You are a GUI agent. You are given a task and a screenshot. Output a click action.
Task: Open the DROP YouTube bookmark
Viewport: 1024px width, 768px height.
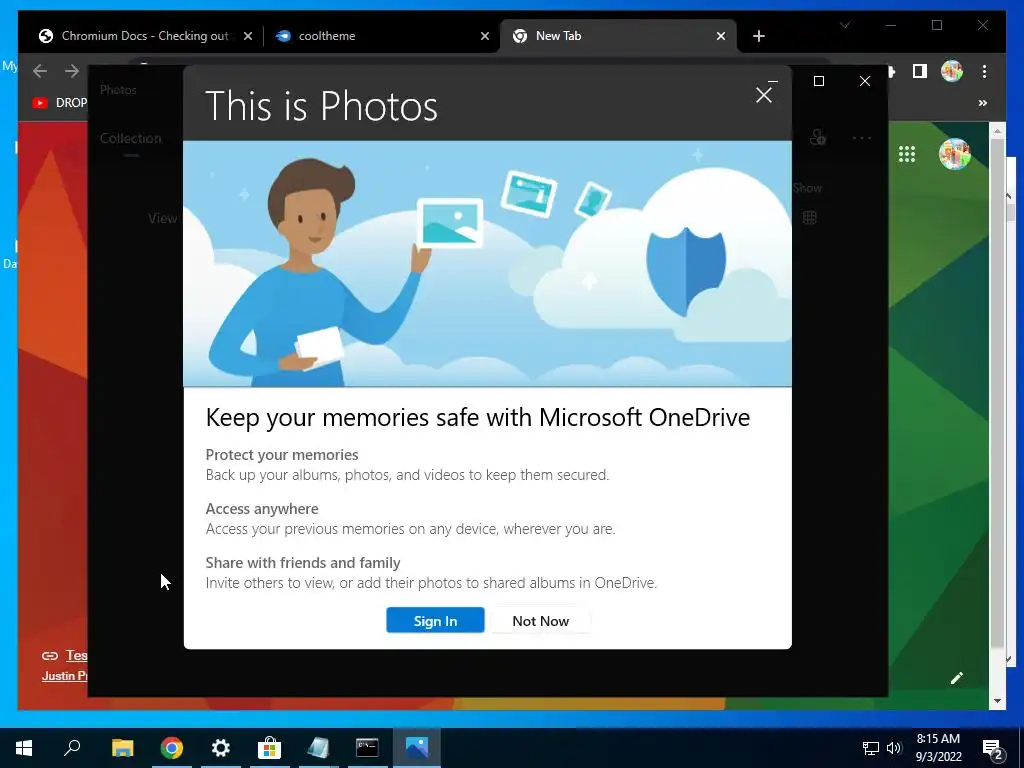59,103
